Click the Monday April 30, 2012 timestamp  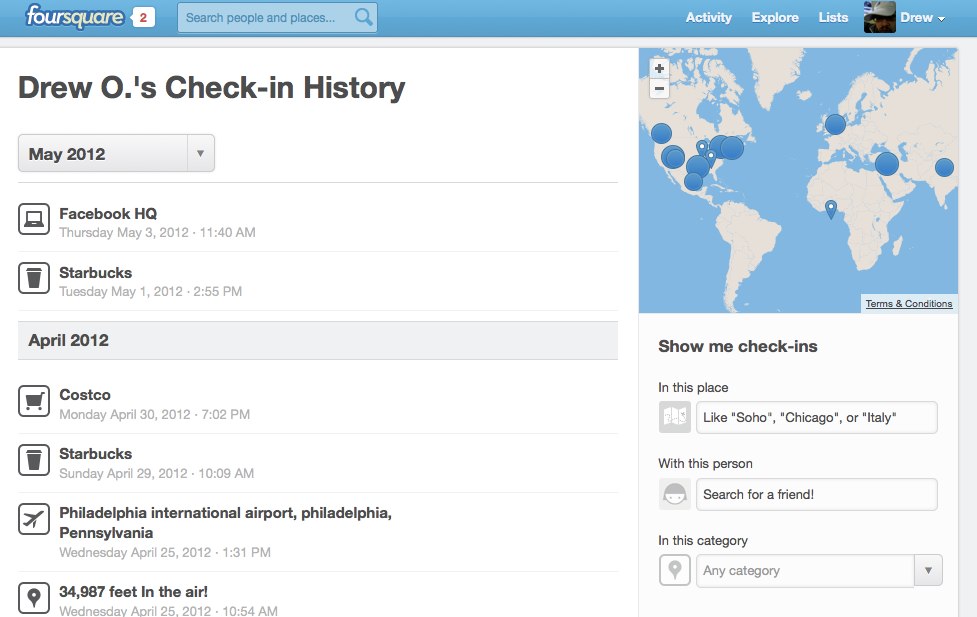pyautogui.click(x=155, y=414)
